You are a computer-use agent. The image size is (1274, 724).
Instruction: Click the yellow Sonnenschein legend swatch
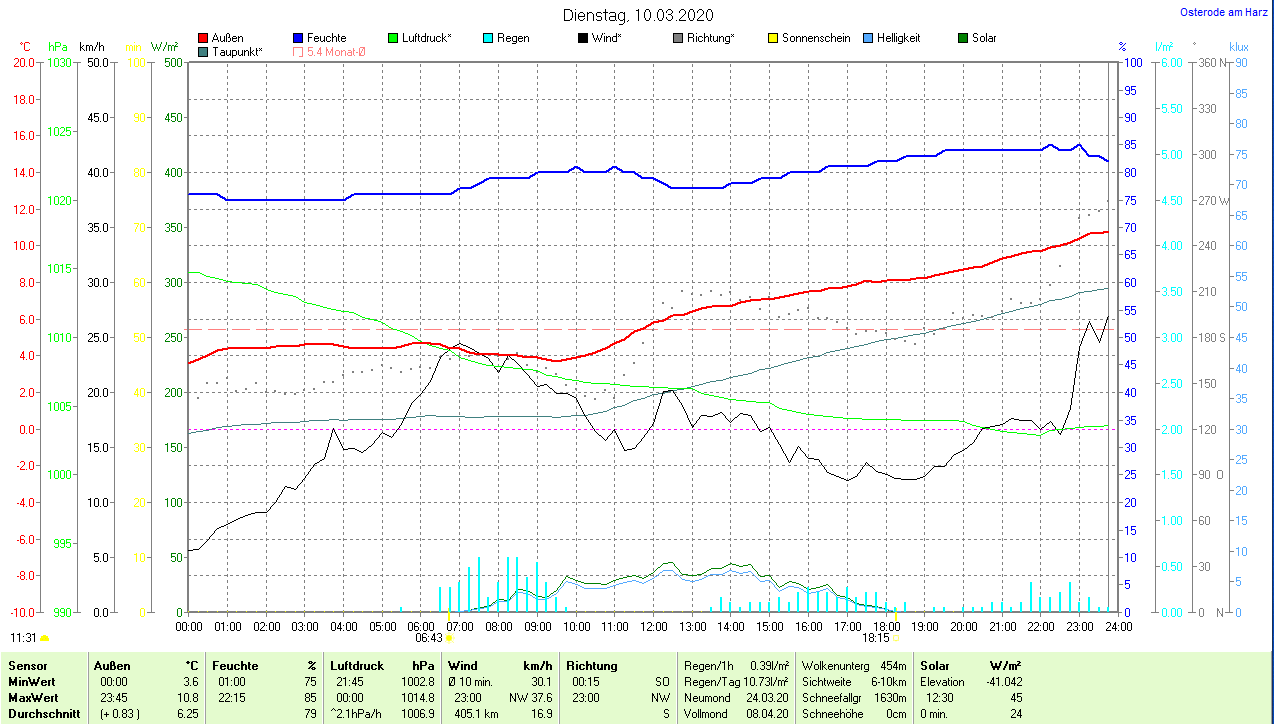click(773, 38)
